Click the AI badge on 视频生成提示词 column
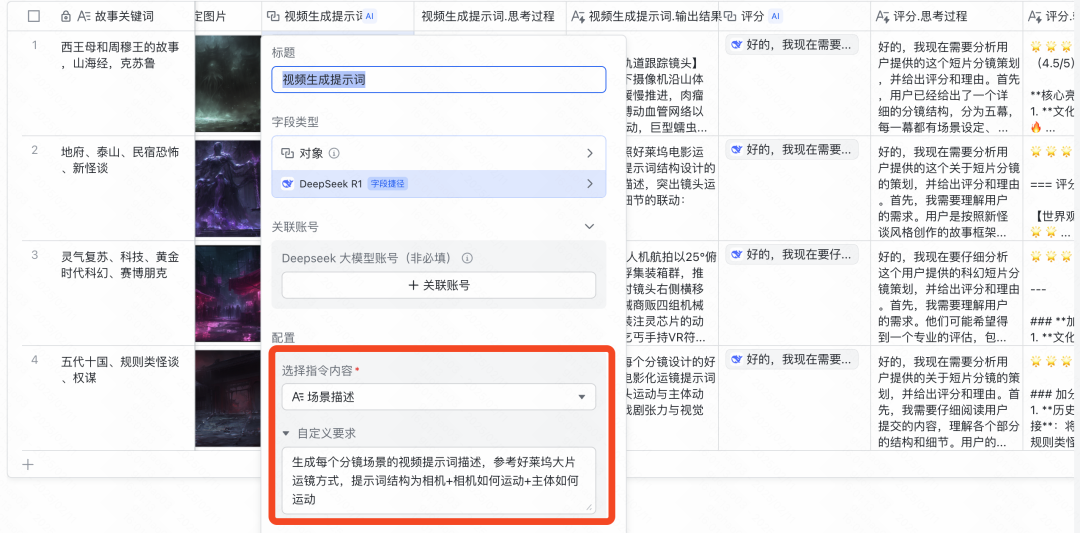 click(x=371, y=16)
